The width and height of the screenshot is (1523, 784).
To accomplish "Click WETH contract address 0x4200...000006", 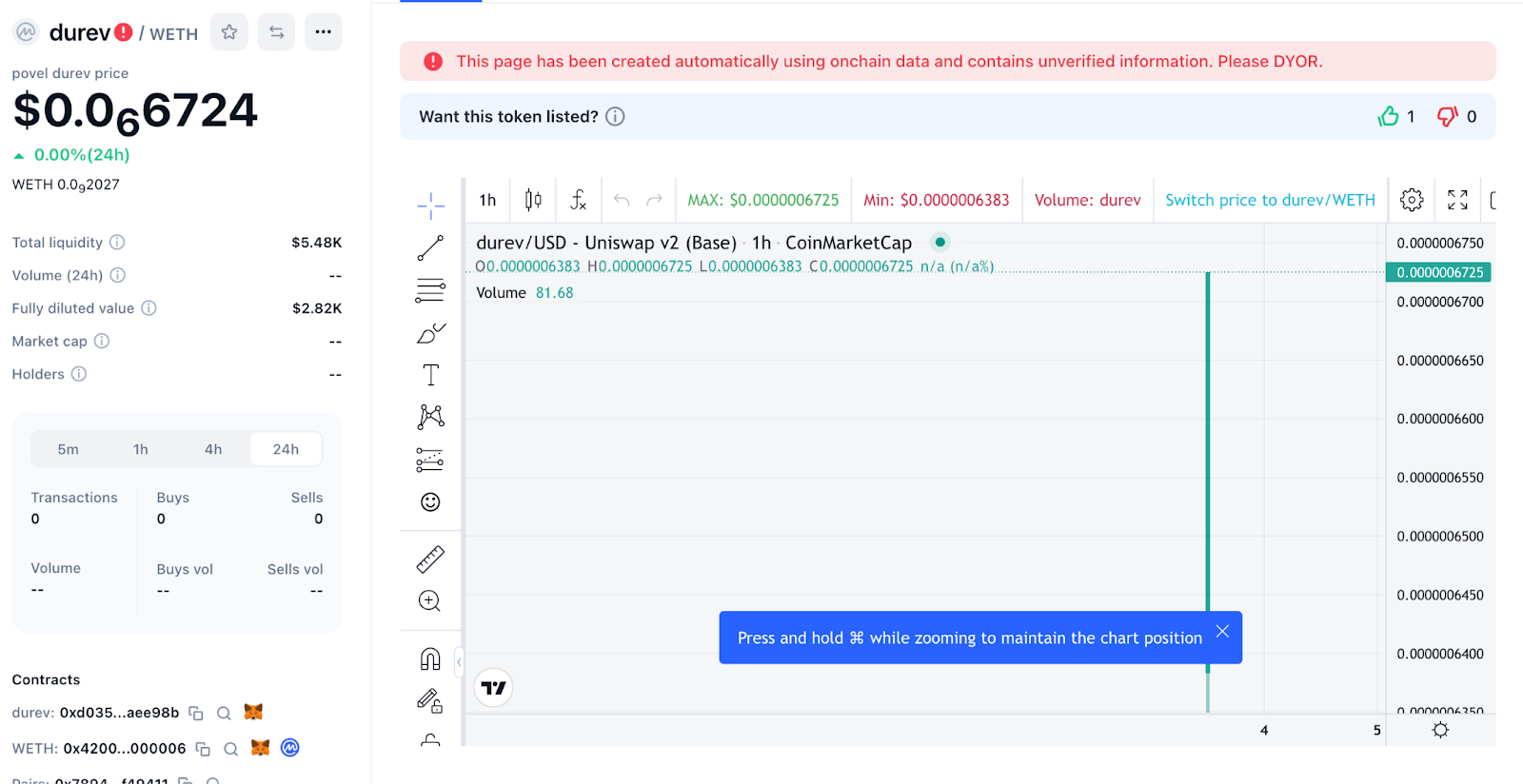I will 125,749.
